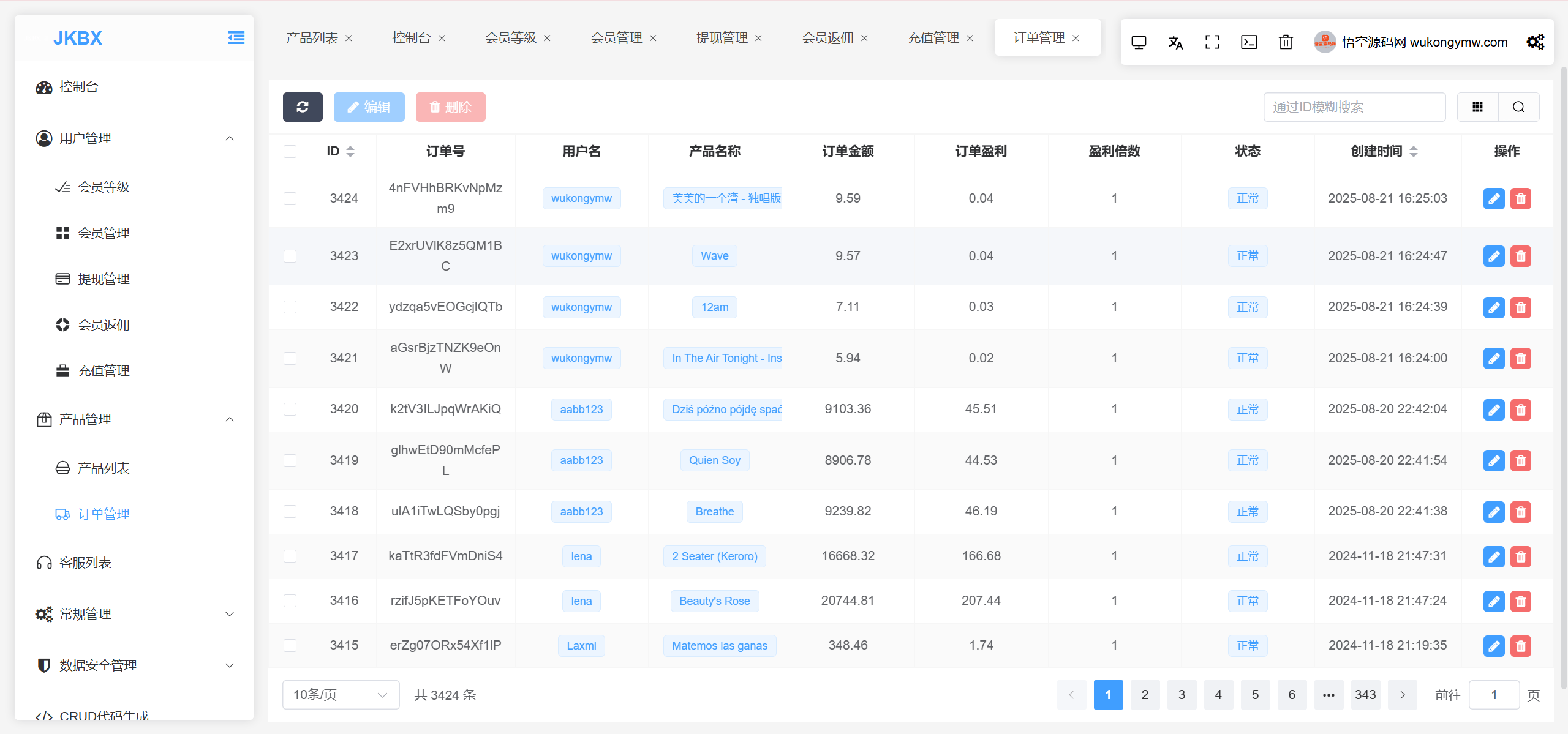Viewport: 1568px width, 734px height.
Task: Collapse the sidebar menu with the fold icon
Action: point(236,38)
